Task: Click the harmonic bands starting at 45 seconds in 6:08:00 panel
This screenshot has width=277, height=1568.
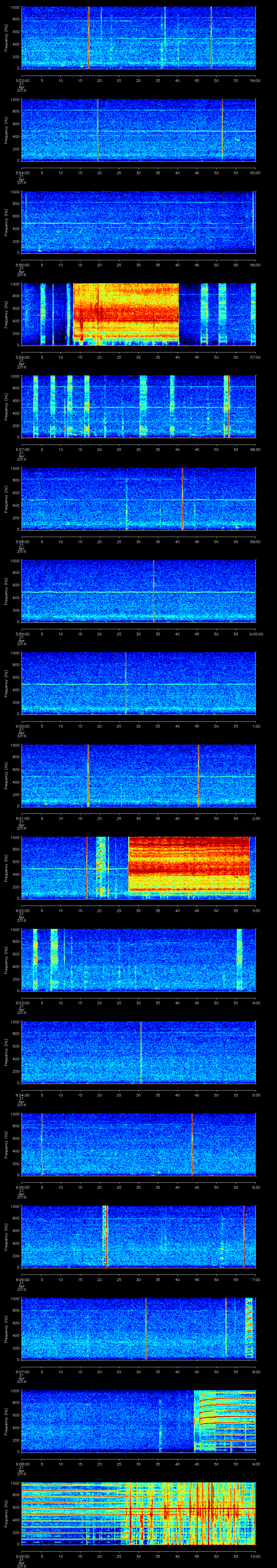Action: 224,1420
